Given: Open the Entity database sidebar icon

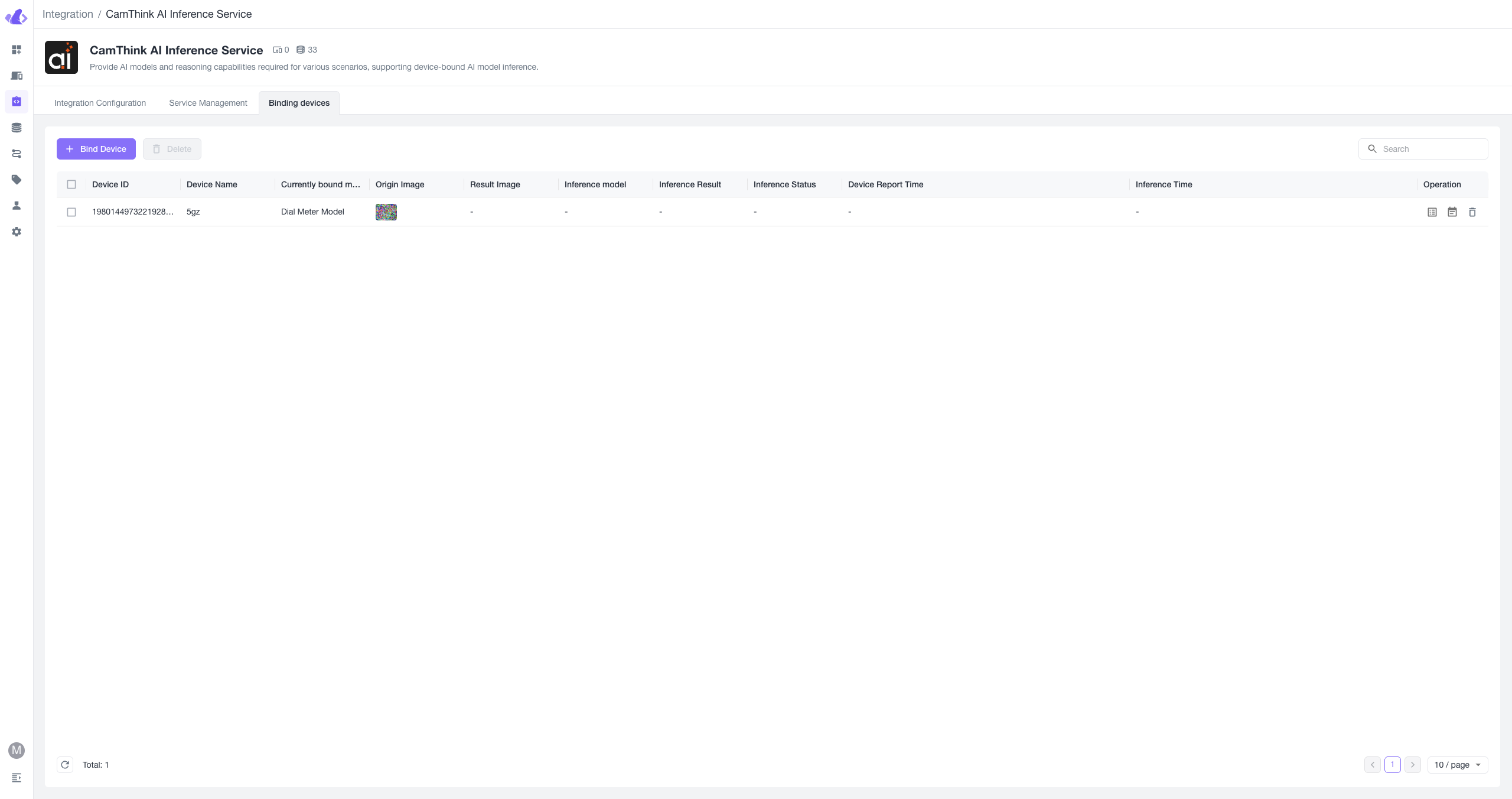Looking at the screenshot, I should 17,128.
